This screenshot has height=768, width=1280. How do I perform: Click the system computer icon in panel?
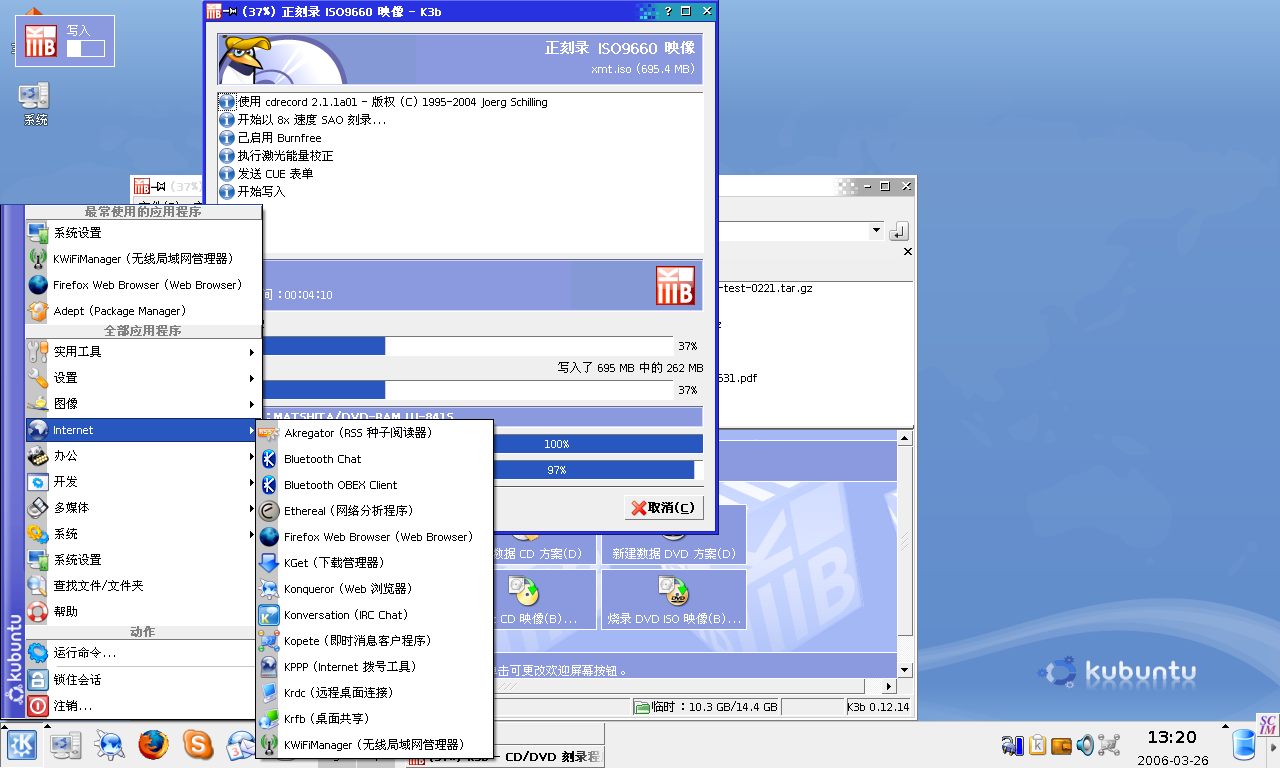click(x=66, y=745)
